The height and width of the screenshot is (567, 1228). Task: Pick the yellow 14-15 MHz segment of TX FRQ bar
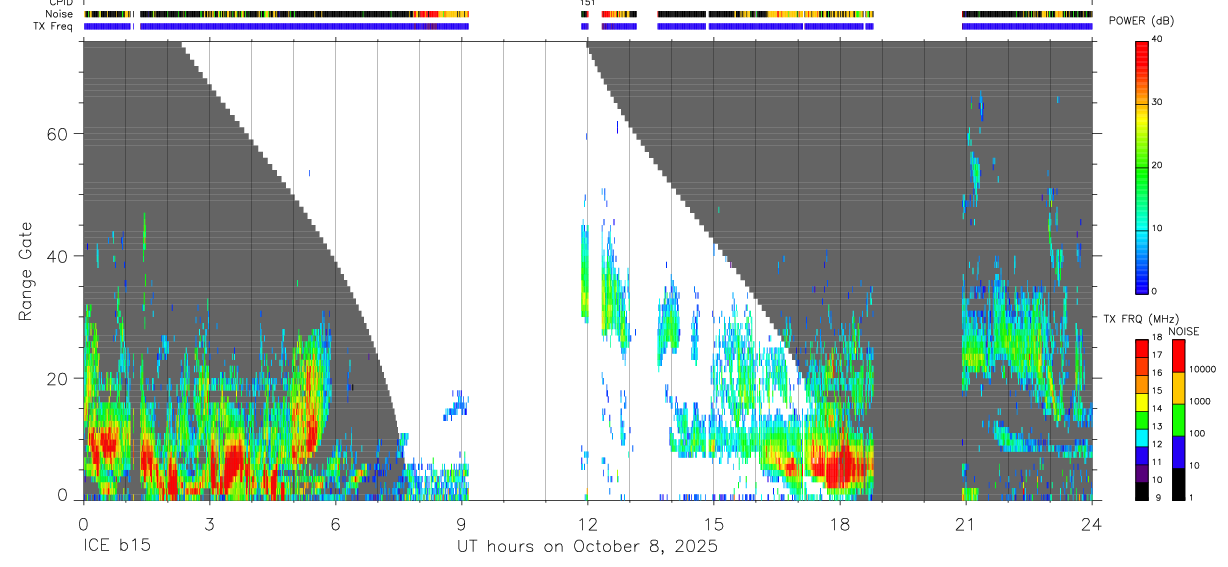click(x=1142, y=402)
